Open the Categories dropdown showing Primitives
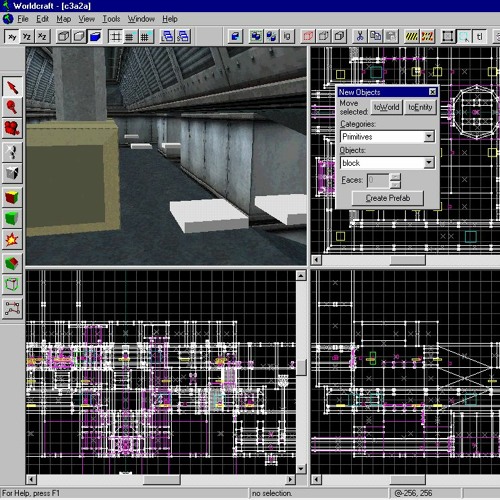This screenshot has height=500, width=500. tap(429, 136)
